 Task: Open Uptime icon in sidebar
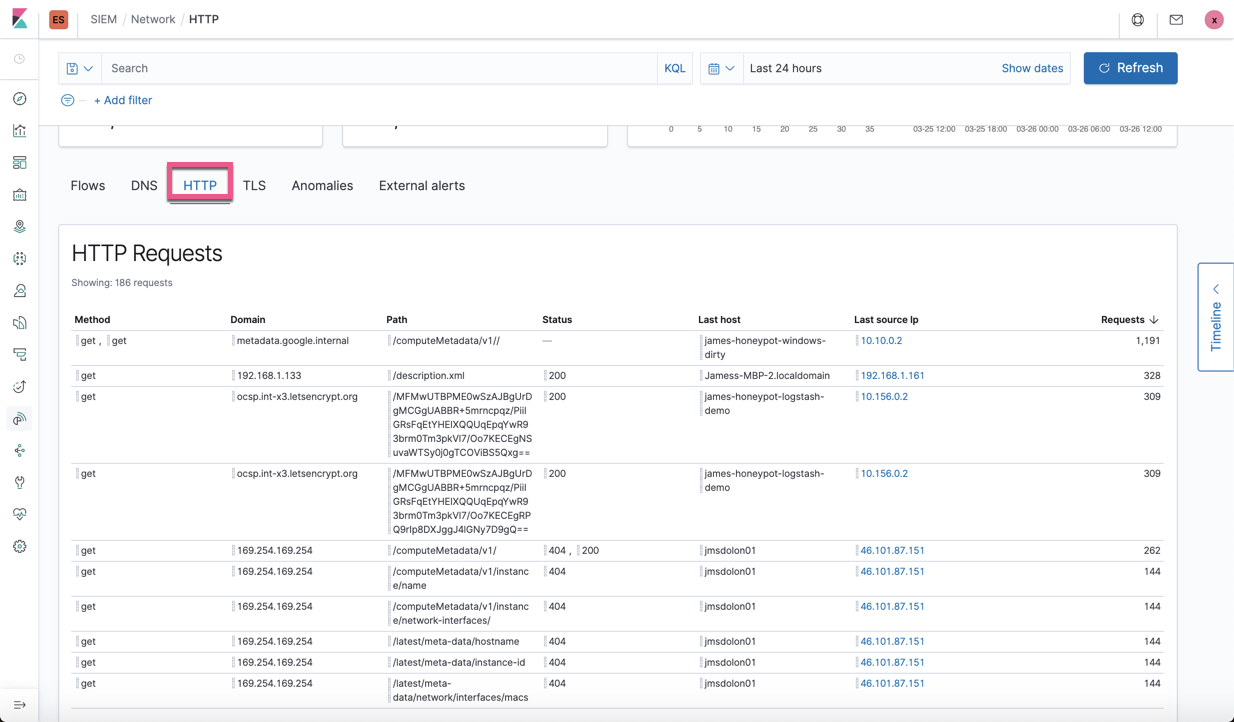pos(19,387)
